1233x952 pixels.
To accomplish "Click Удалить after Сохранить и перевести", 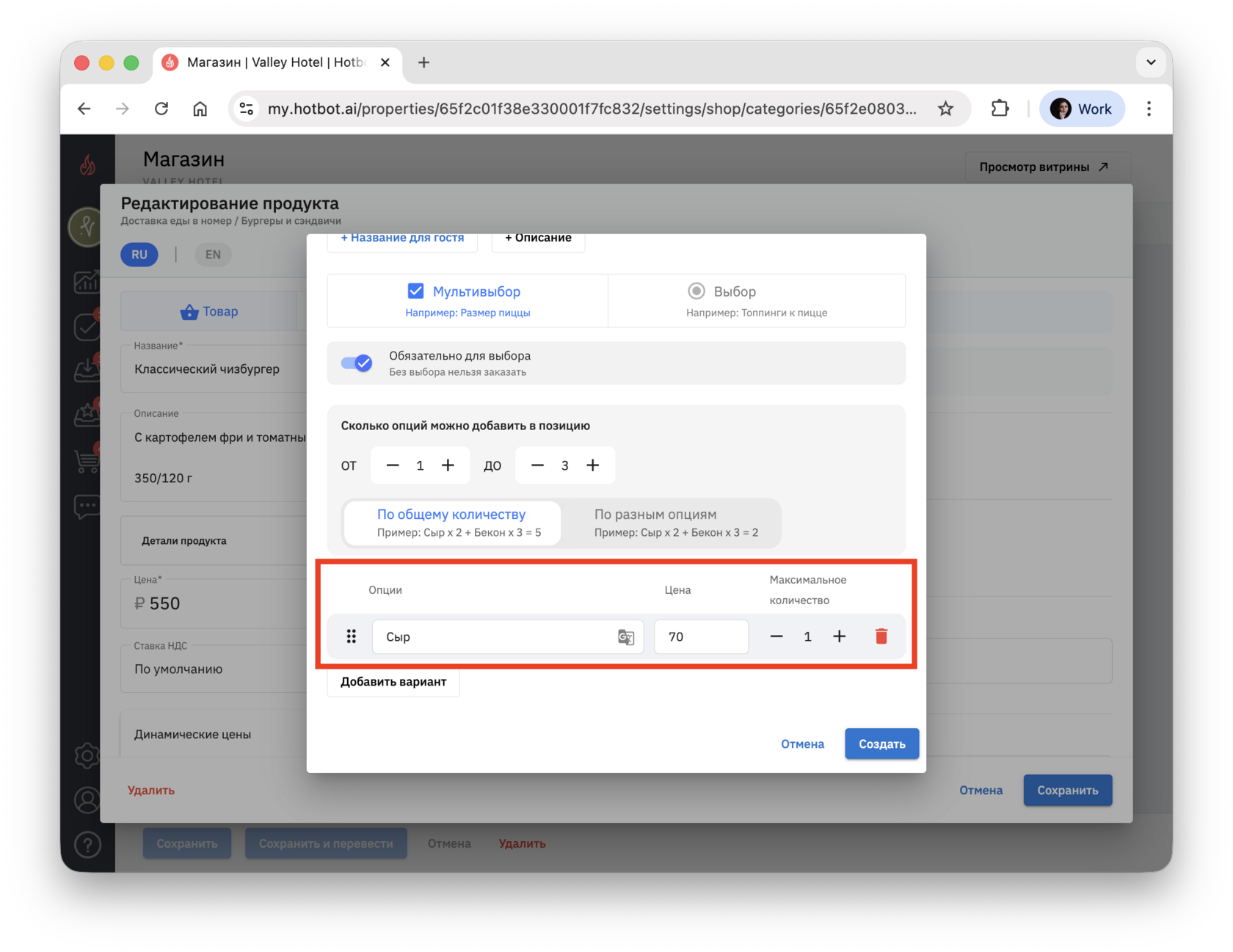I will point(522,844).
